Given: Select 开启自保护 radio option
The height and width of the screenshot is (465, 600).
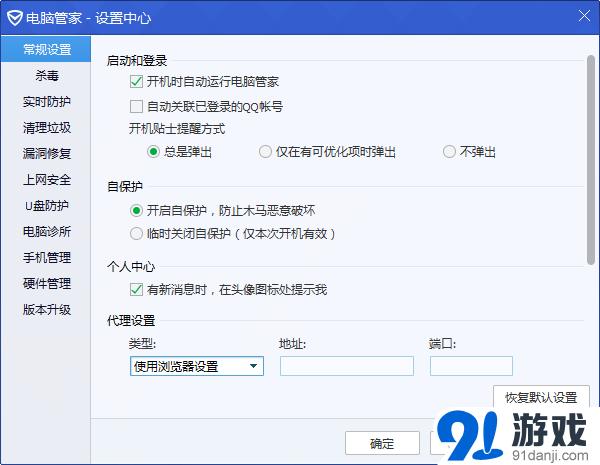Looking at the screenshot, I should coord(136,210).
